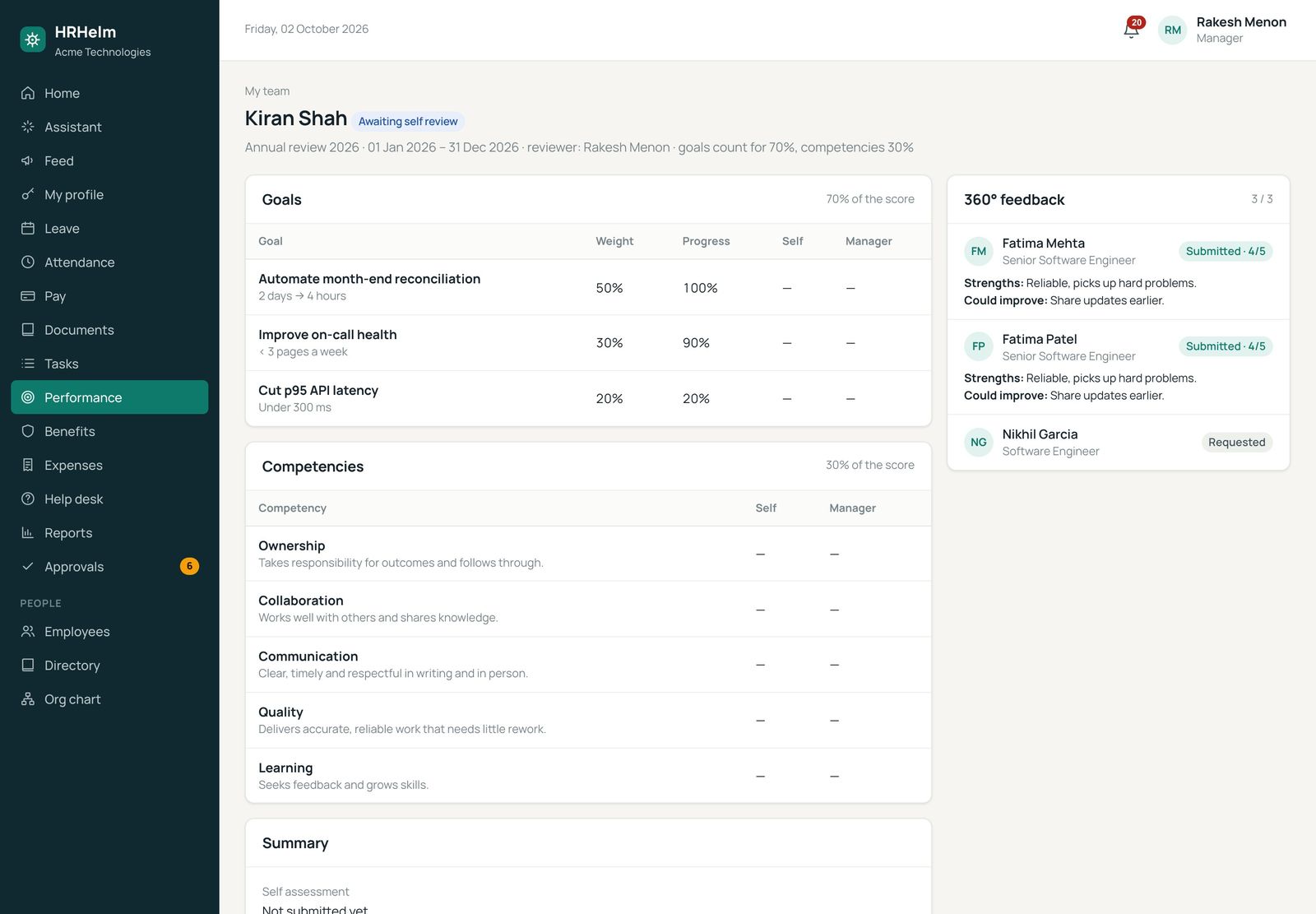Click the Ownership competency row
This screenshot has width=1316, height=914.
click(588, 554)
